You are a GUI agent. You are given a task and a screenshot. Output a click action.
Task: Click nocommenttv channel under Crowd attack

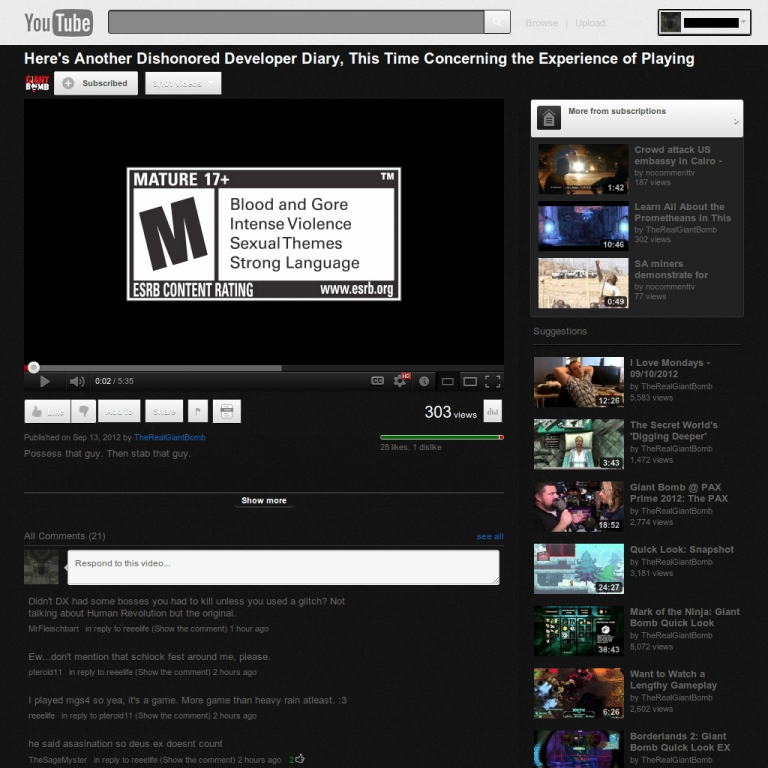click(670, 173)
